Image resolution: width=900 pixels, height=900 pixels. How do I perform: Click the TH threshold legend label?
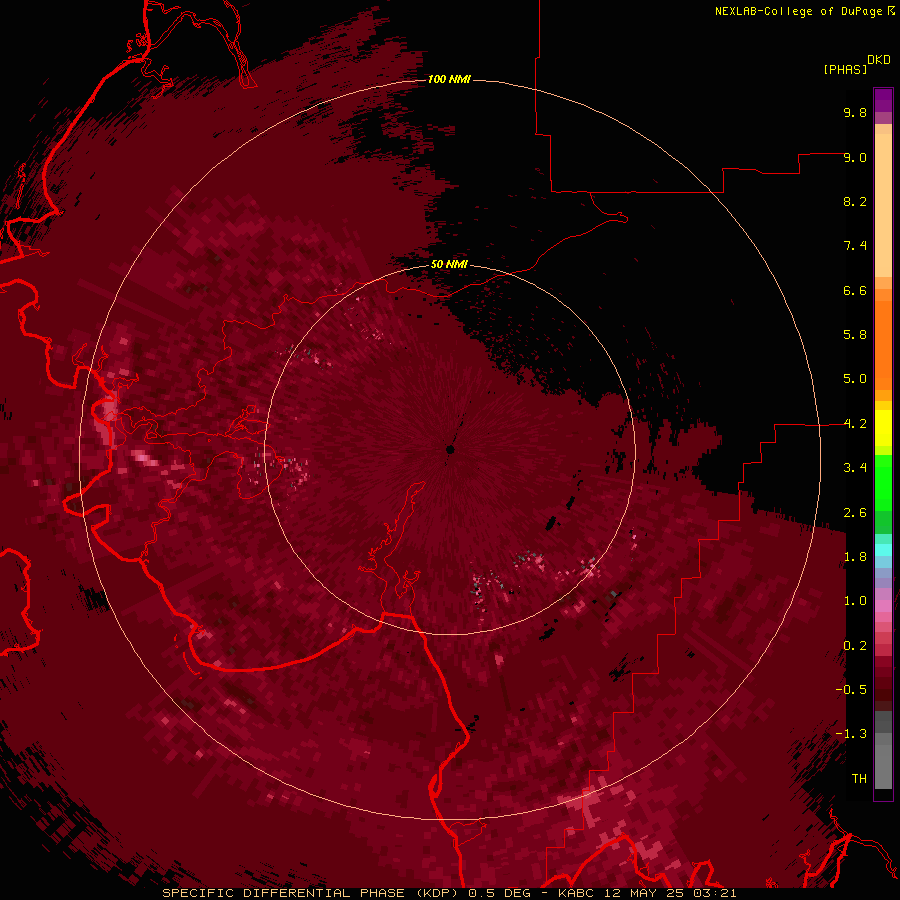[859, 779]
